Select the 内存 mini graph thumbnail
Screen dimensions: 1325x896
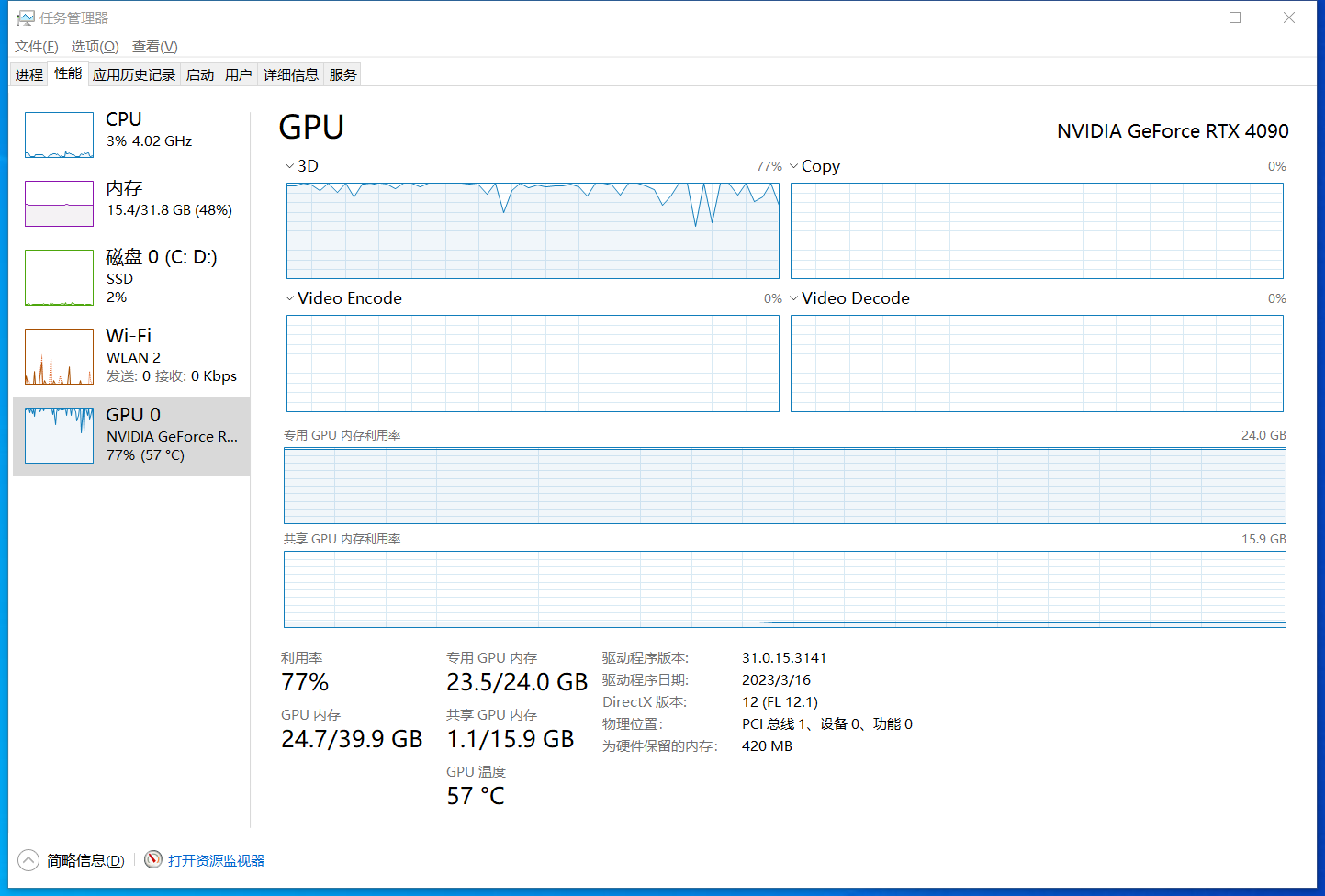point(59,204)
